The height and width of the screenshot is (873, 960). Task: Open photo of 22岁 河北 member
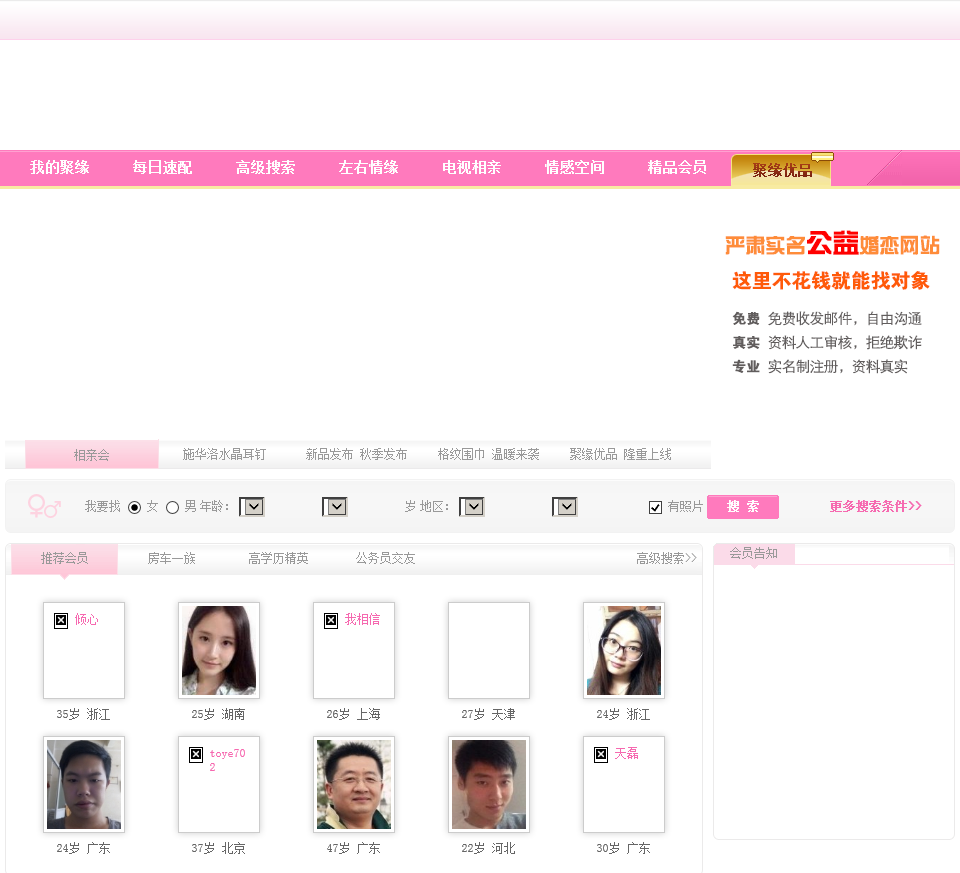point(489,784)
